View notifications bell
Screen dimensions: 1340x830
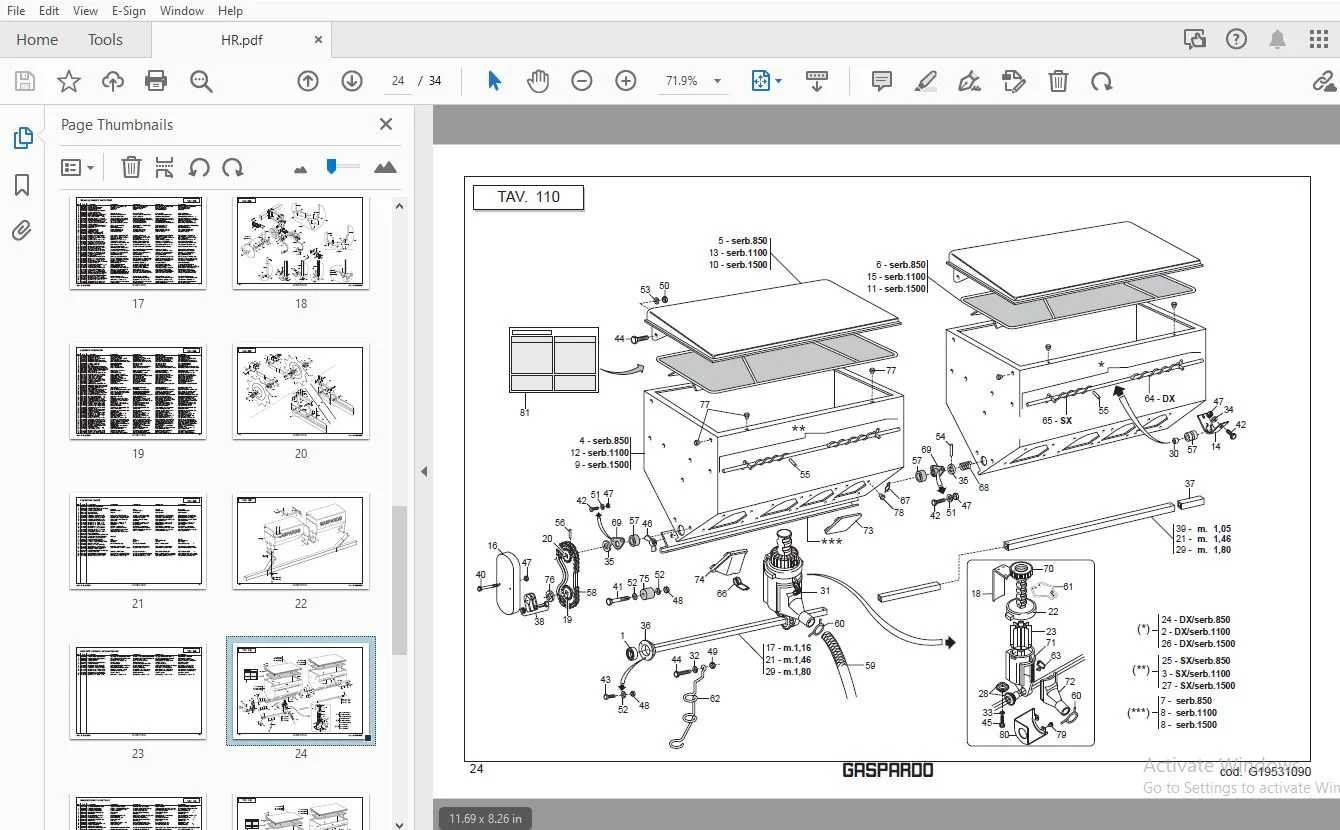click(1278, 40)
